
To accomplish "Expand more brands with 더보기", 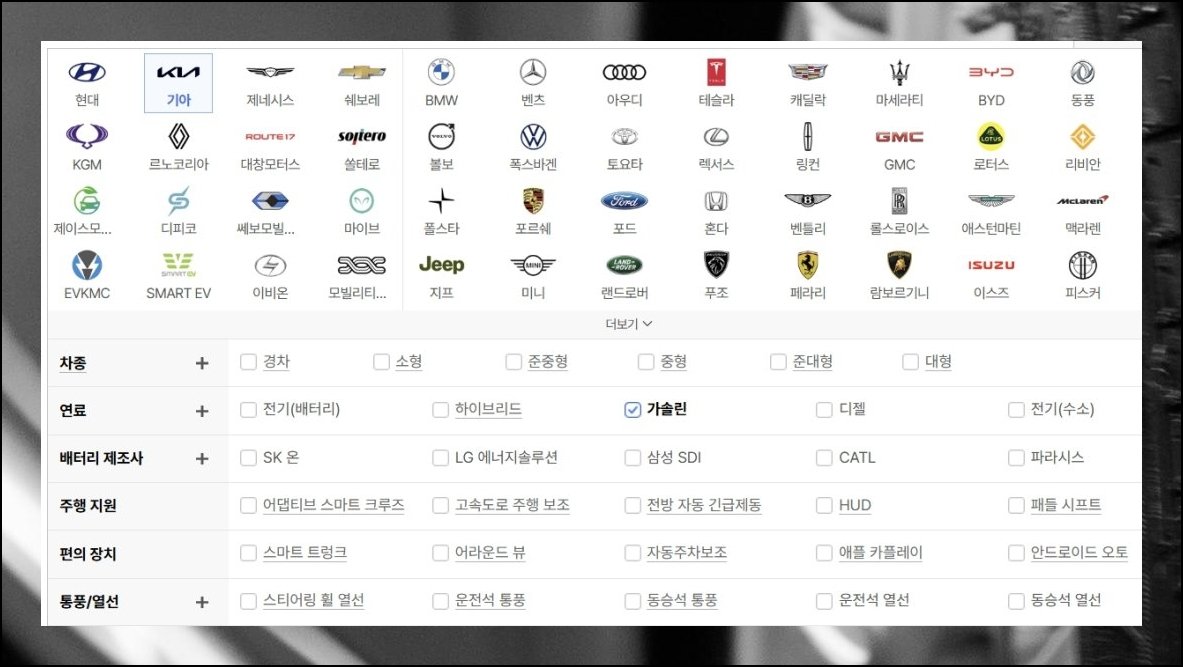I will (x=628, y=324).
